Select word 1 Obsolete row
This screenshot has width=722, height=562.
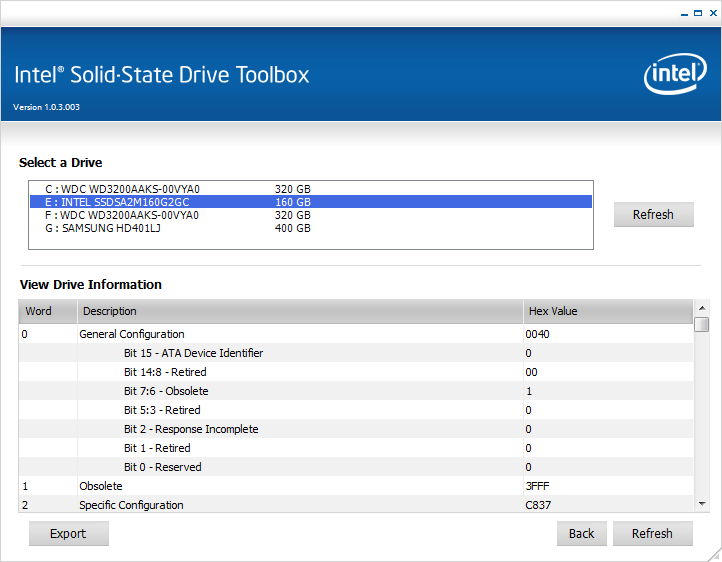(x=356, y=486)
